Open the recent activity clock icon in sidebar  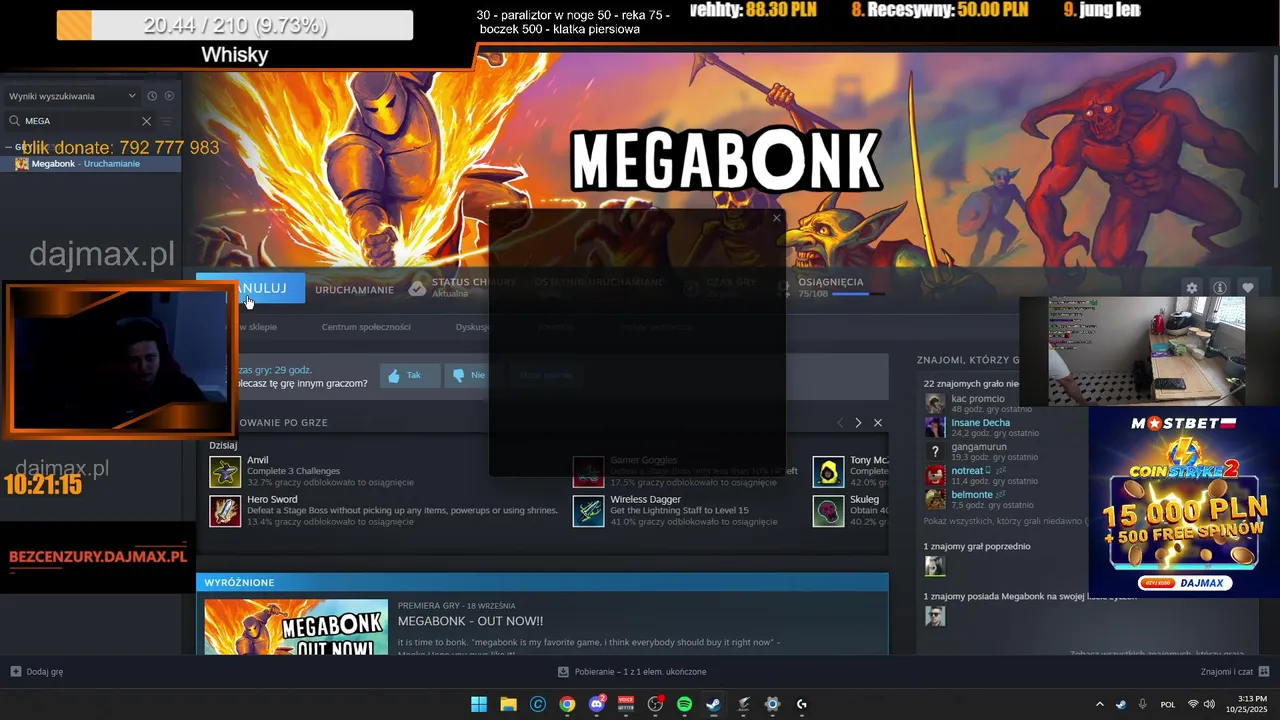tap(152, 96)
